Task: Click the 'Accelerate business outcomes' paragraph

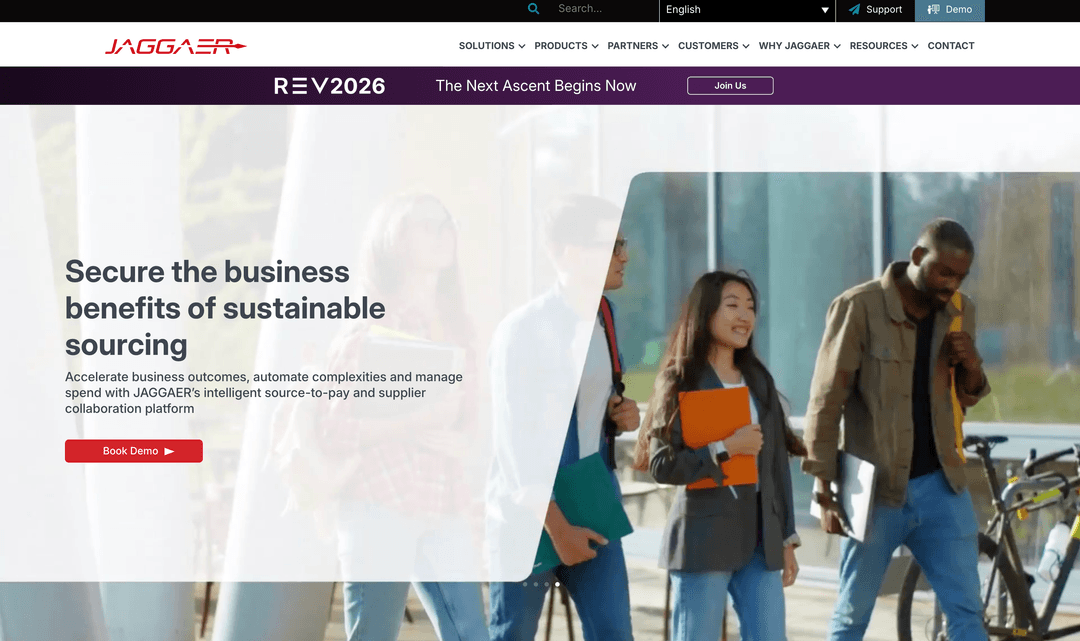Action: (264, 392)
